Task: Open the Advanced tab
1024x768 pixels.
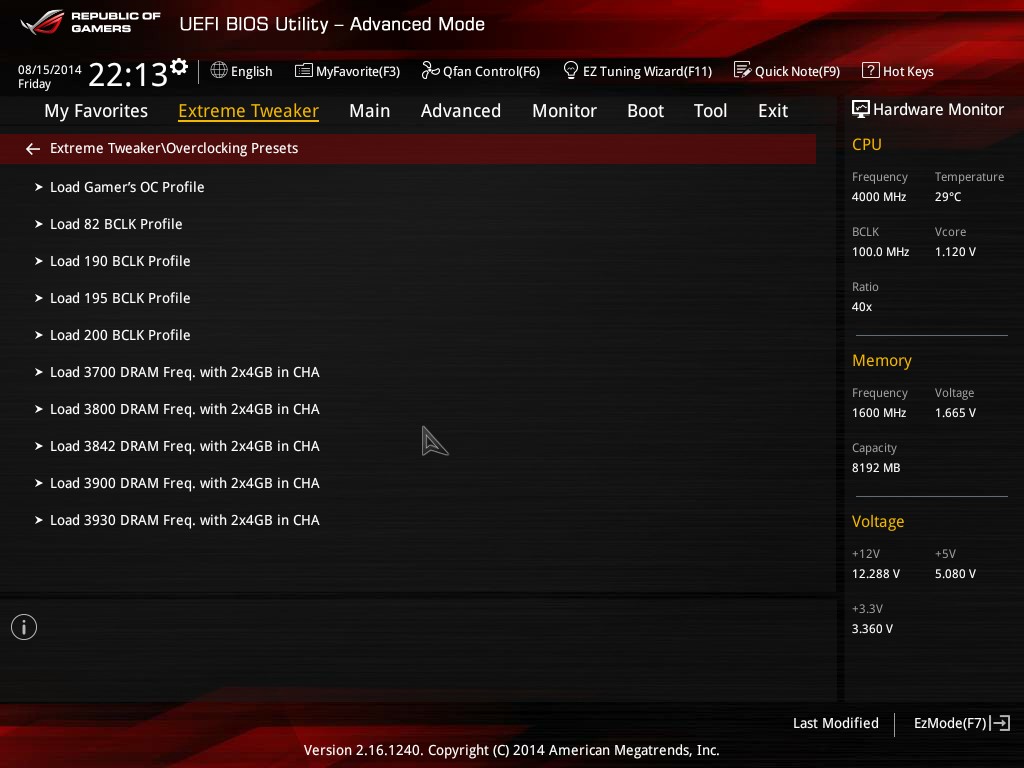Action: tap(460, 111)
